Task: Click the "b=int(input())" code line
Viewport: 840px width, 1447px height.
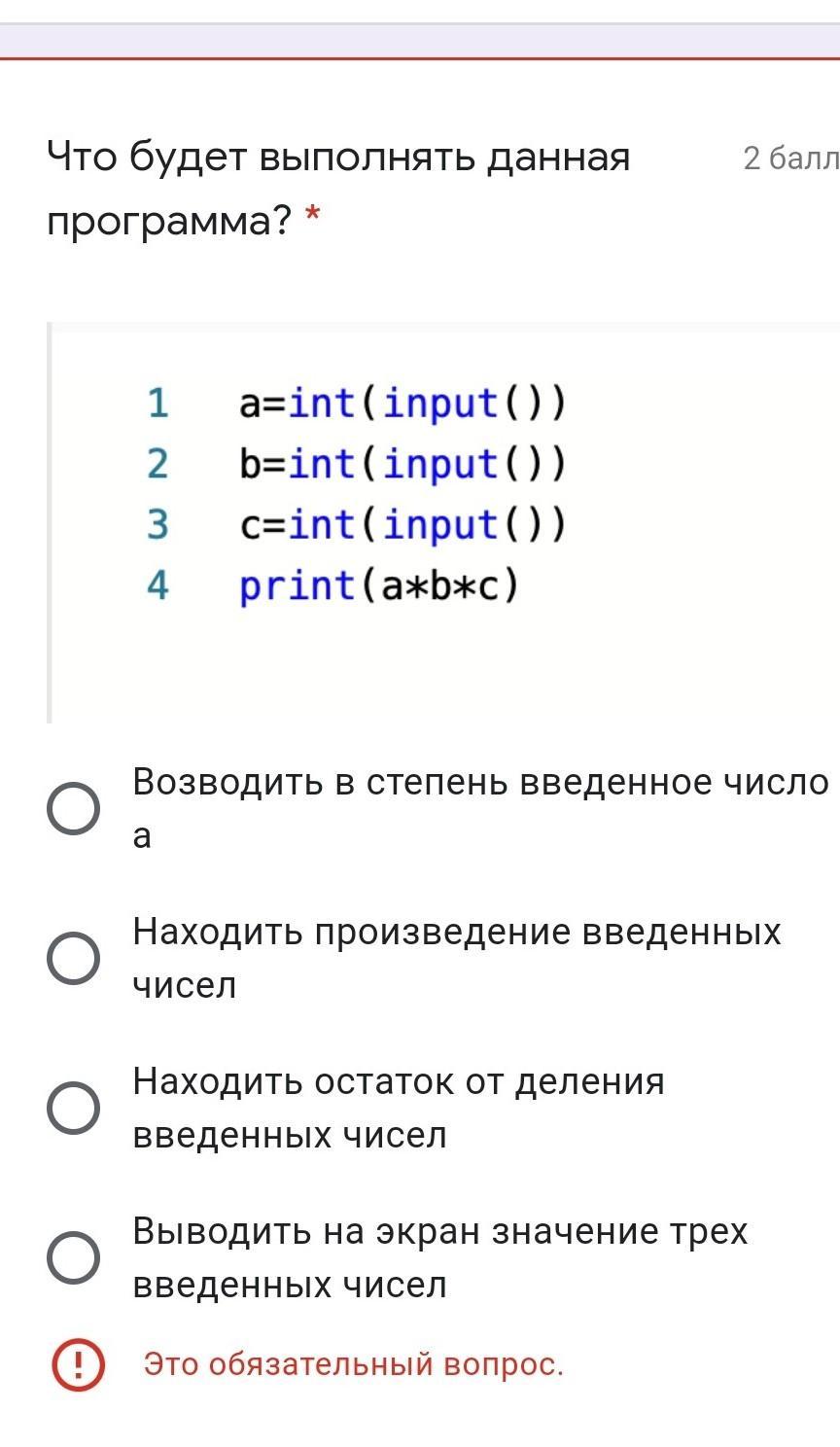Action: [402, 464]
